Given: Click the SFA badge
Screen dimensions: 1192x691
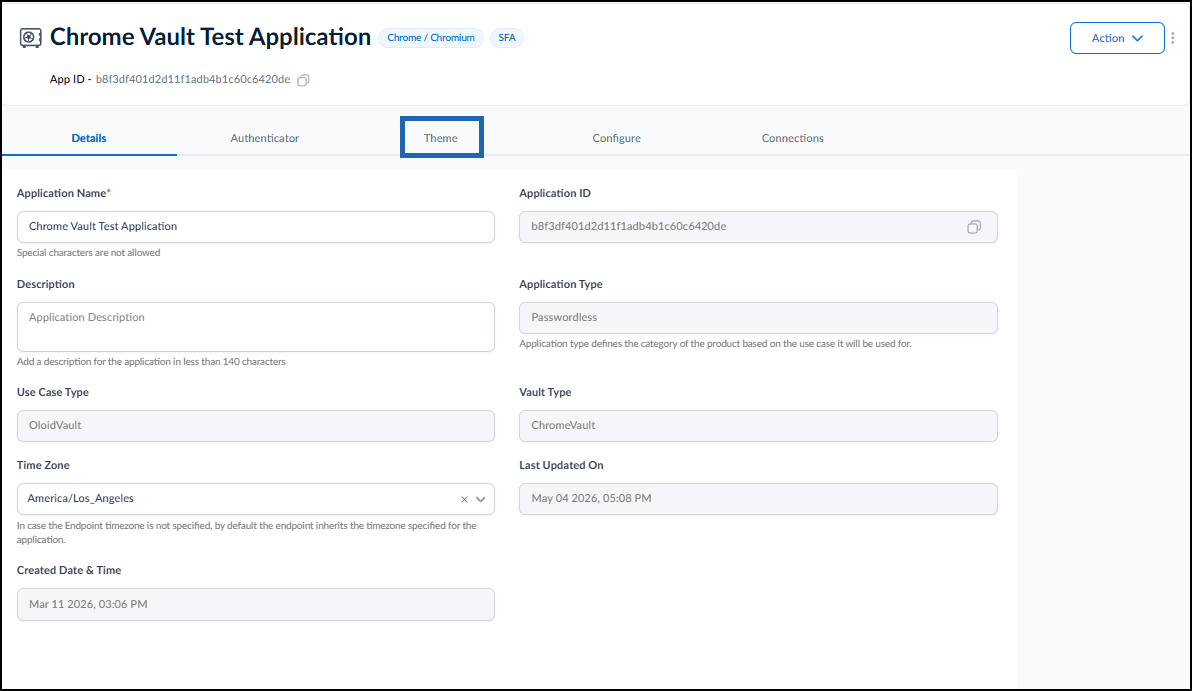Looking at the screenshot, I should (x=507, y=38).
